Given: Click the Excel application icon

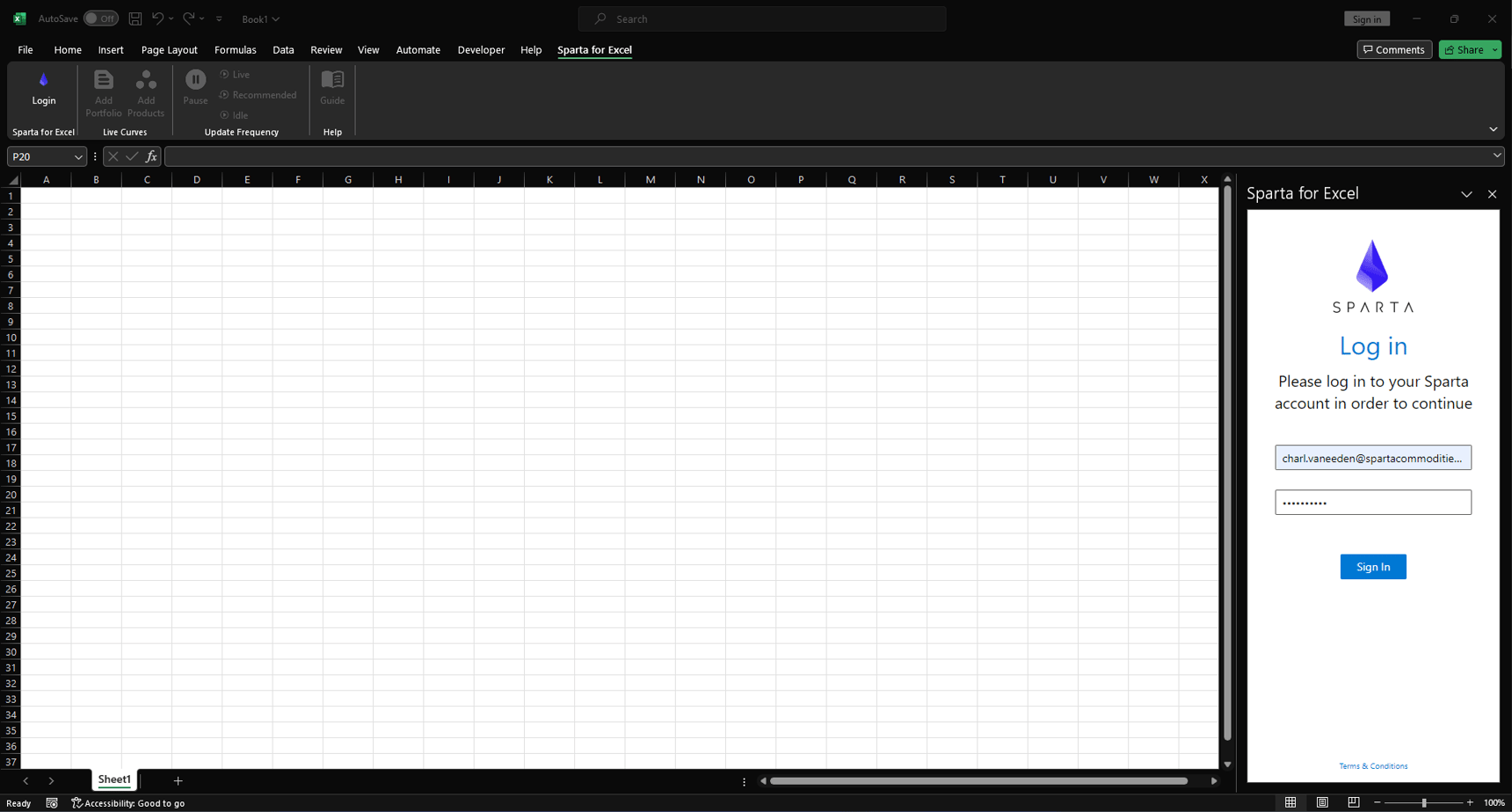Looking at the screenshot, I should tap(18, 18).
